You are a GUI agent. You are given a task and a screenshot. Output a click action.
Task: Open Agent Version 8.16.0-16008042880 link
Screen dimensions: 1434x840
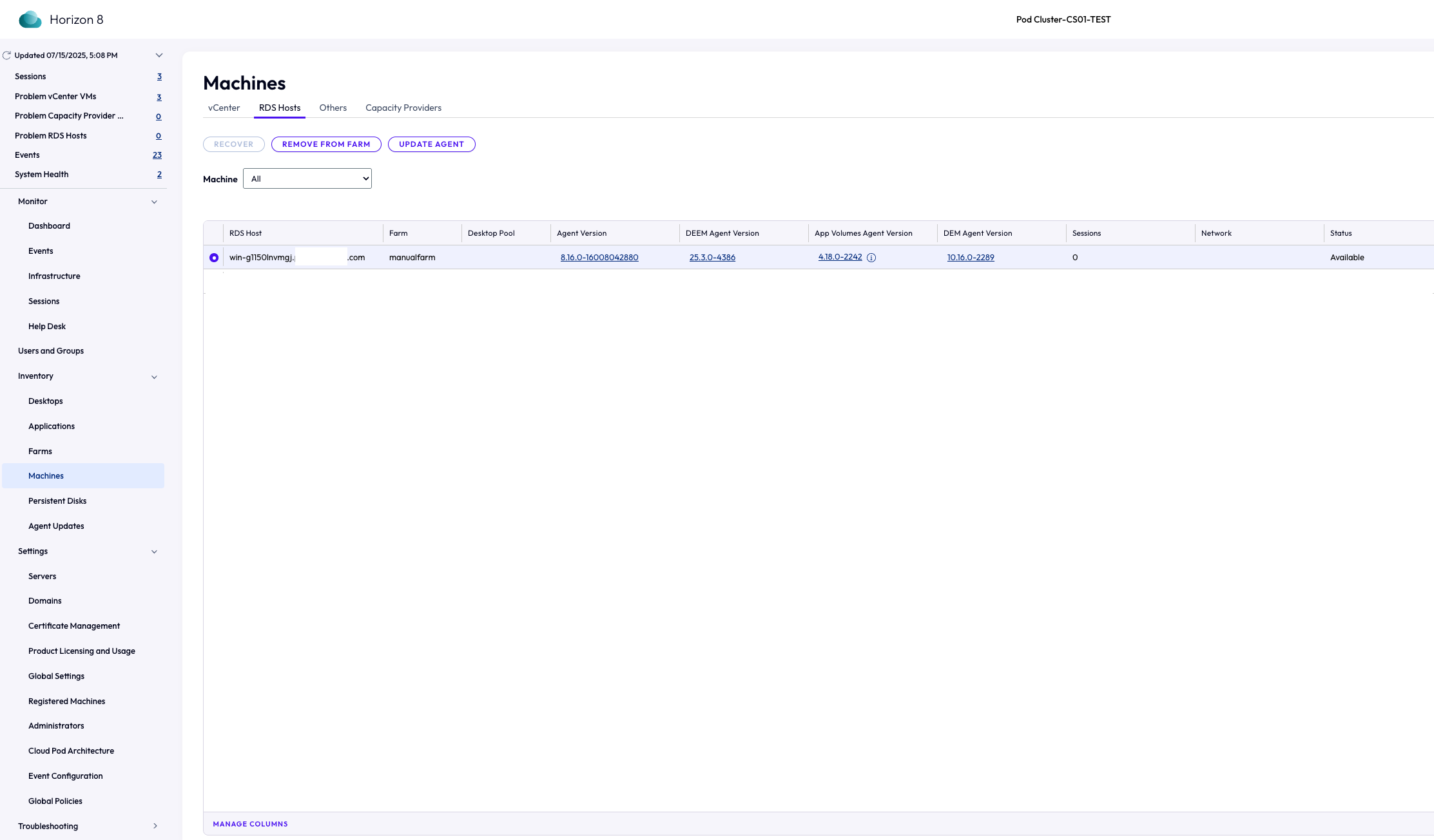pyautogui.click(x=599, y=257)
